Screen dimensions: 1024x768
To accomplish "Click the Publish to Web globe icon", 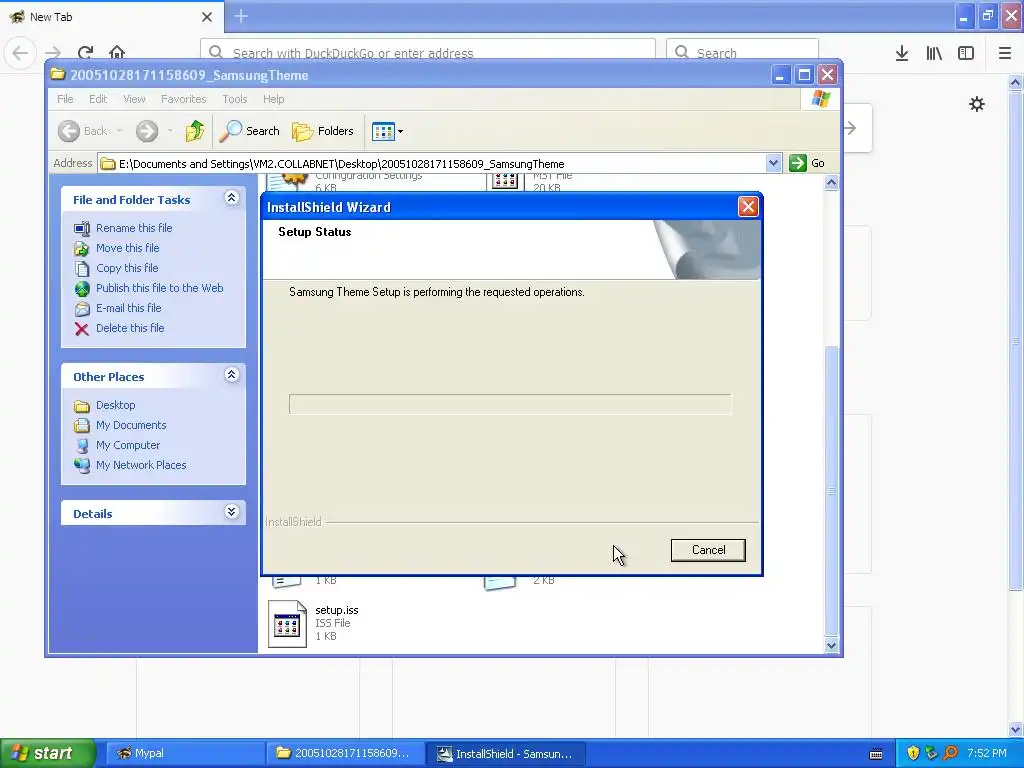I will (82, 289).
